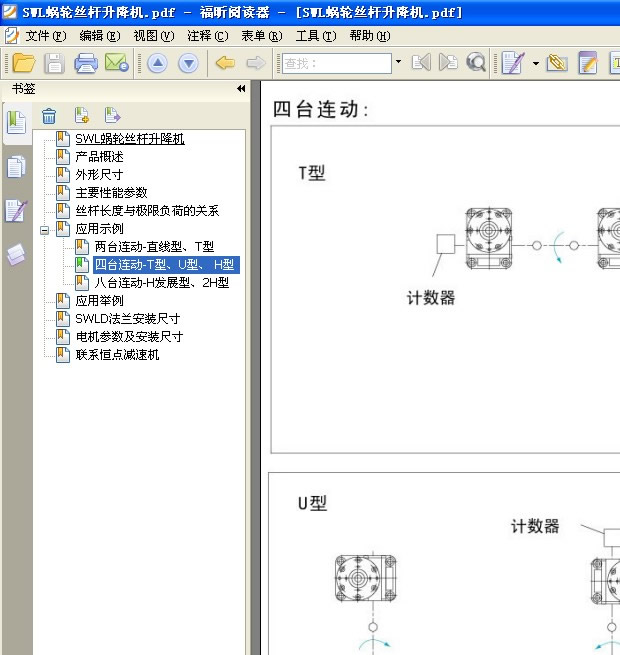The height and width of the screenshot is (655, 620).
Task: Click the Open folder toolbar icon
Action: point(23,63)
